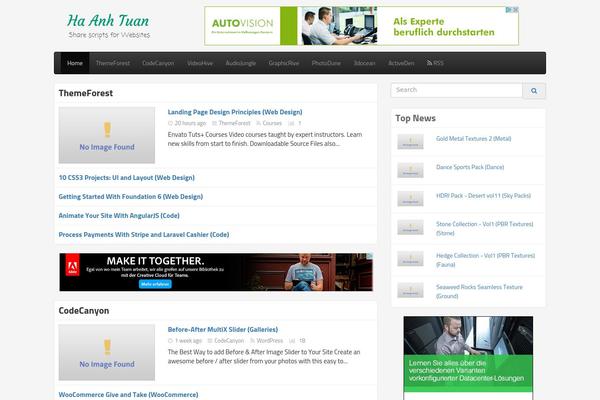Viewport: 600px width, 400px height.
Task: Open the GraphicRiver menu item
Action: click(x=284, y=63)
